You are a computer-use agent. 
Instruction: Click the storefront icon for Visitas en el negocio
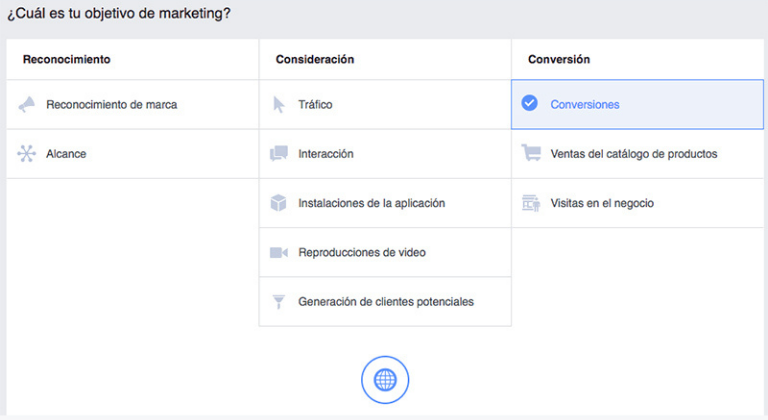pyautogui.click(x=531, y=203)
